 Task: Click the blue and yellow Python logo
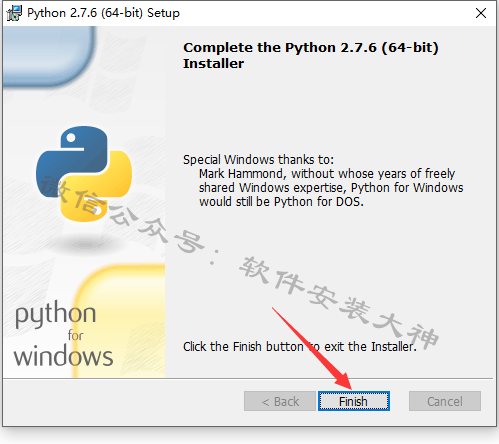[84, 174]
